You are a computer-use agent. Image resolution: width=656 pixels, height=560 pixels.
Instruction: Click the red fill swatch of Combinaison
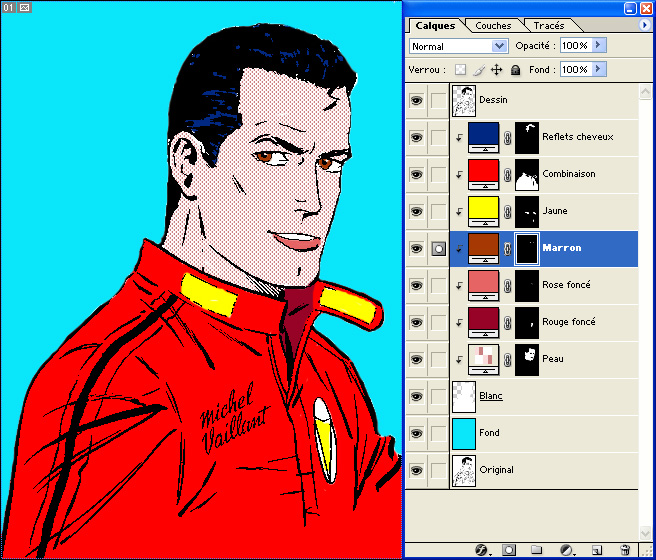[x=484, y=174]
